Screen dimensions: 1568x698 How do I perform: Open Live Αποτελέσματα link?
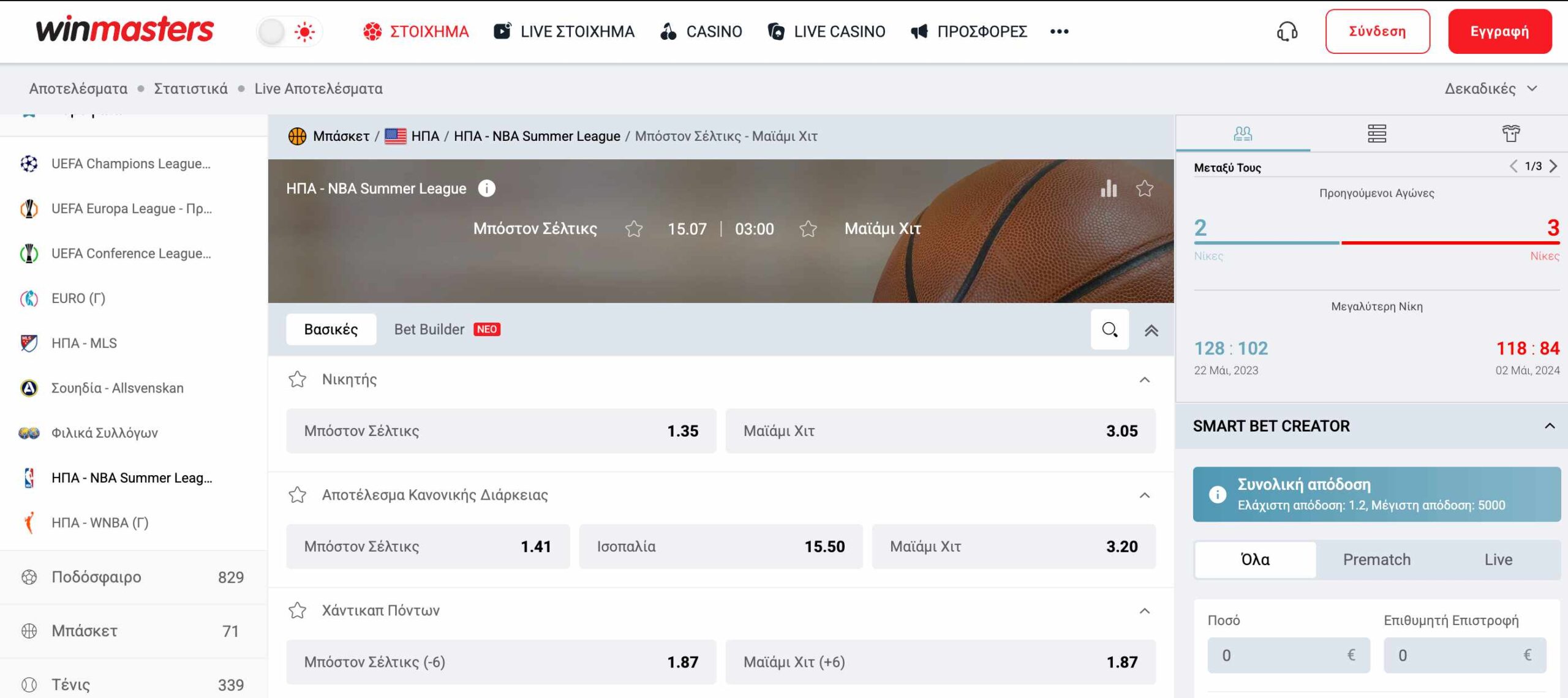pos(318,89)
